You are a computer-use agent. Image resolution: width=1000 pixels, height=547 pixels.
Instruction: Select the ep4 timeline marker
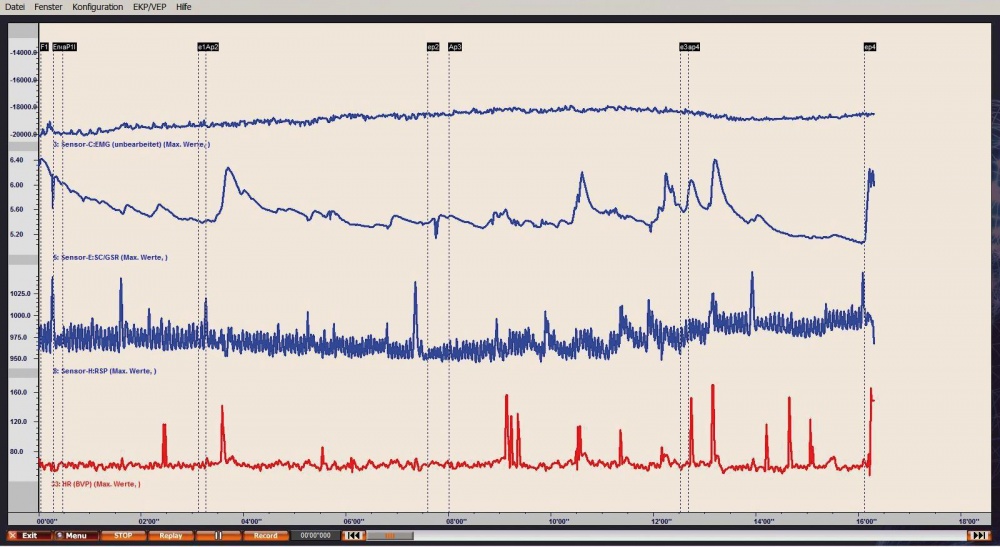(x=870, y=47)
